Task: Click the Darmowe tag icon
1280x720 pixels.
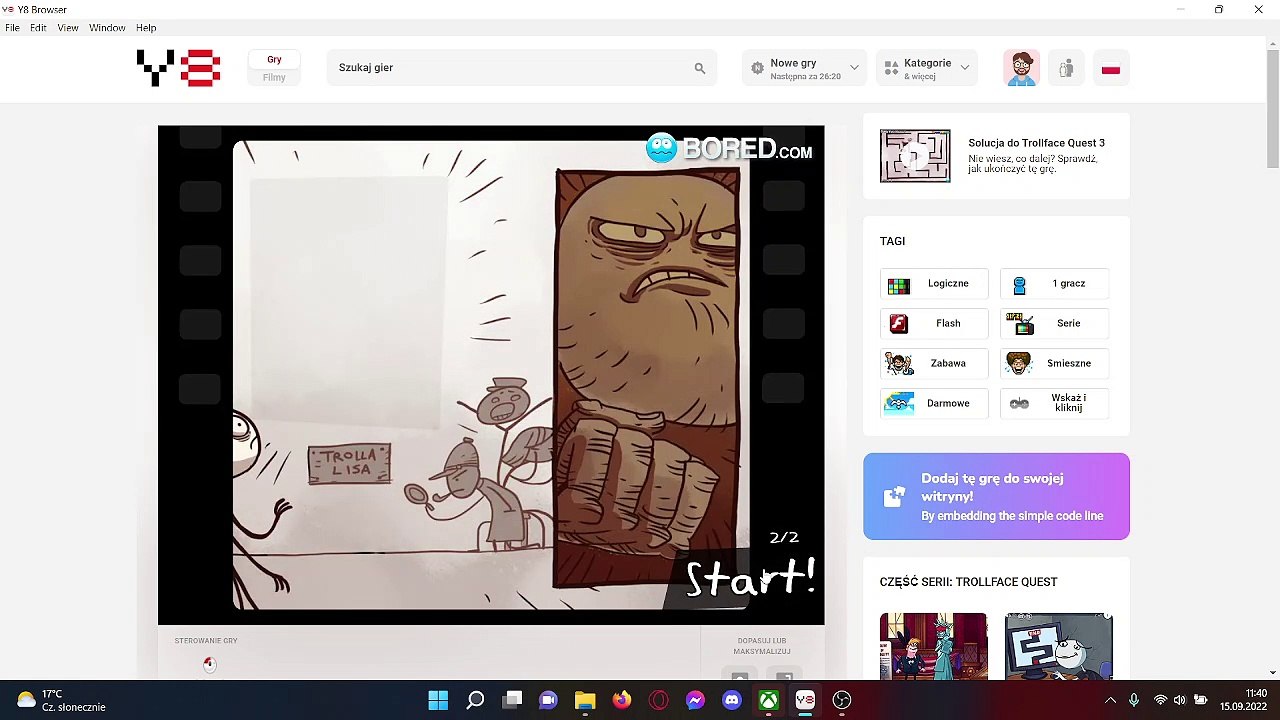Action: click(899, 403)
